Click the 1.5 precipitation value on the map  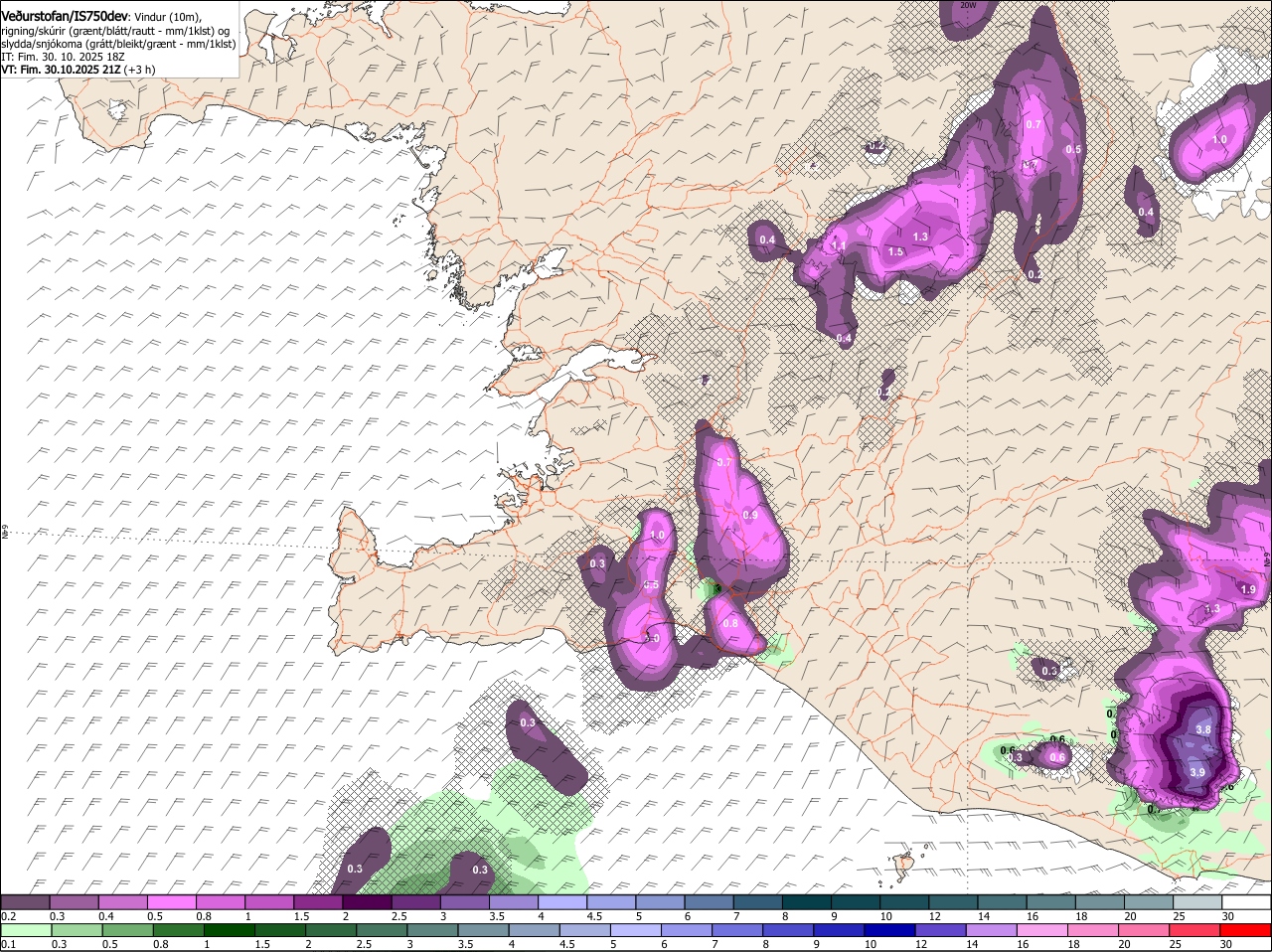coord(895,251)
